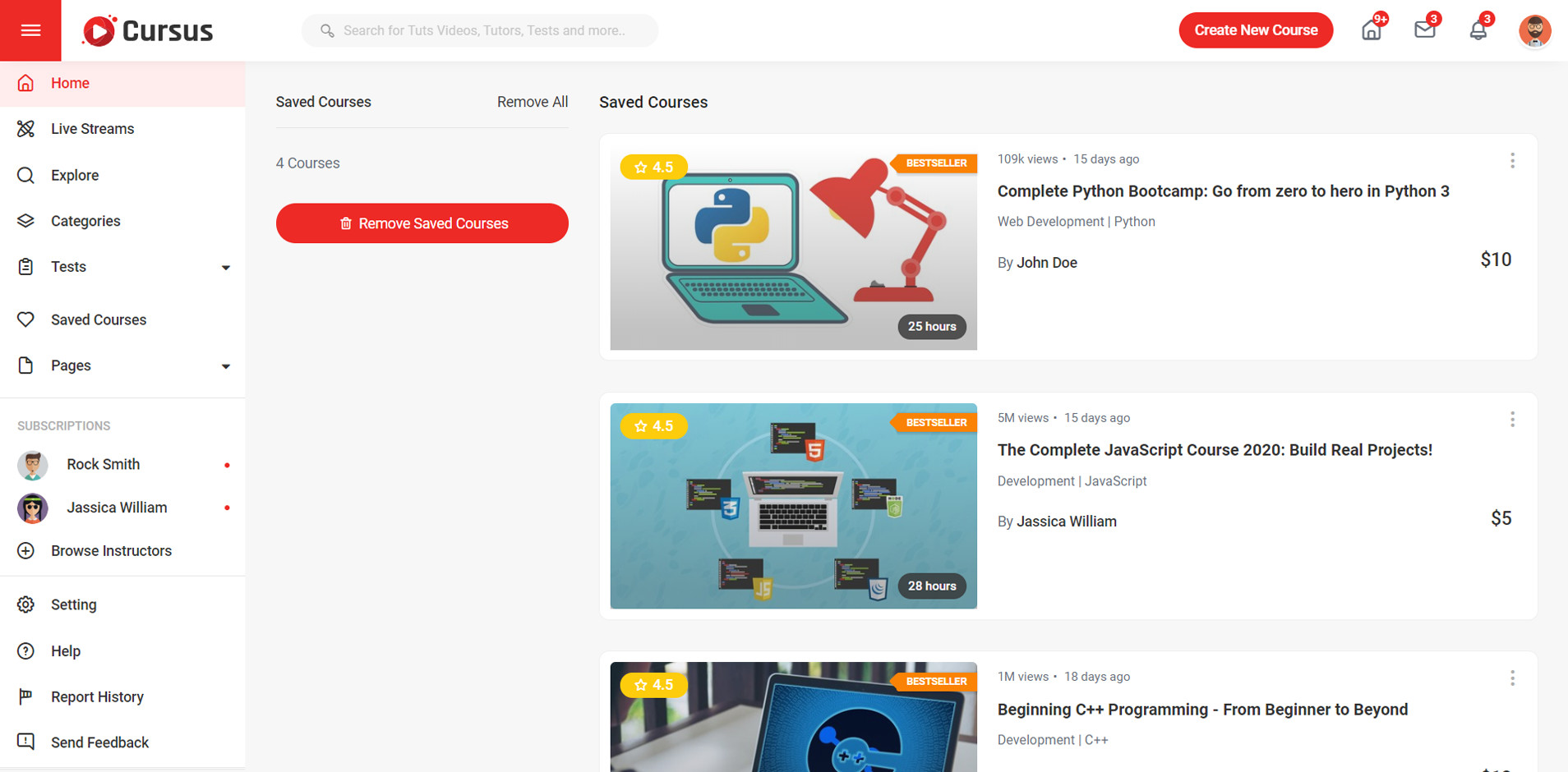This screenshot has height=772, width=1568.
Task: Open options menu for Python Bootcamp course
Action: click(1512, 161)
